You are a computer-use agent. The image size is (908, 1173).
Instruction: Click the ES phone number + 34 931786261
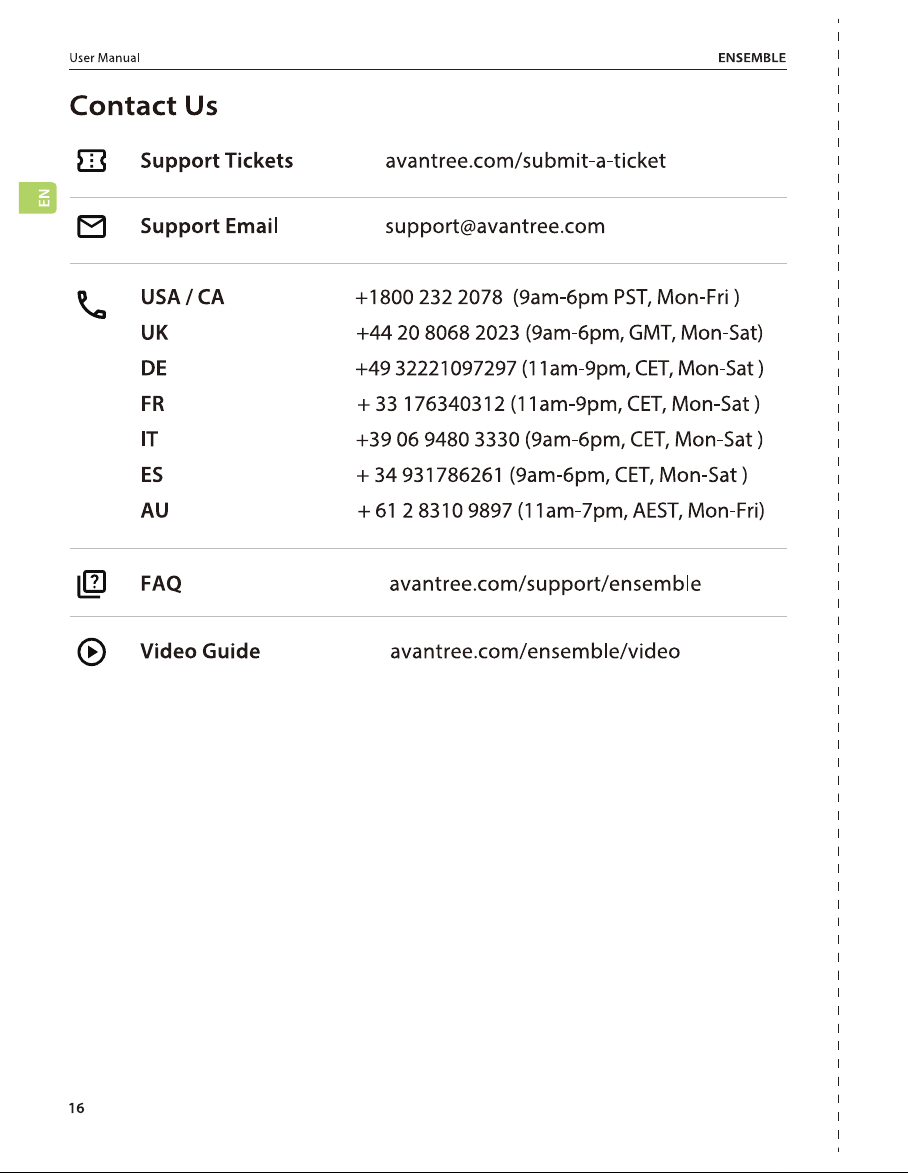pyautogui.click(x=430, y=476)
